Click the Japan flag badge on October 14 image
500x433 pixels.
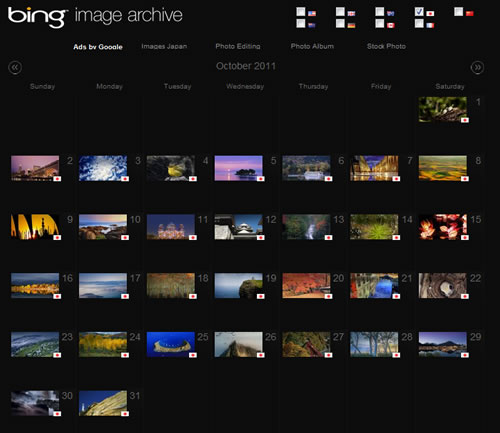396,237
